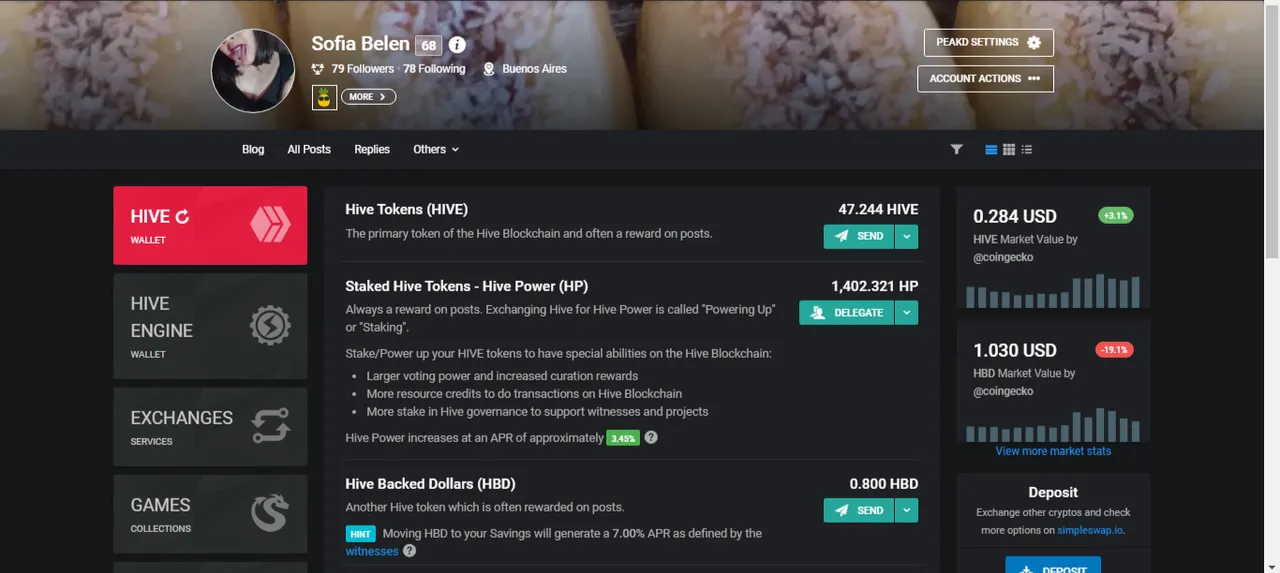The height and width of the screenshot is (573, 1280).
Task: Click the help icon next to 3.45% APR
Action: pos(651,438)
